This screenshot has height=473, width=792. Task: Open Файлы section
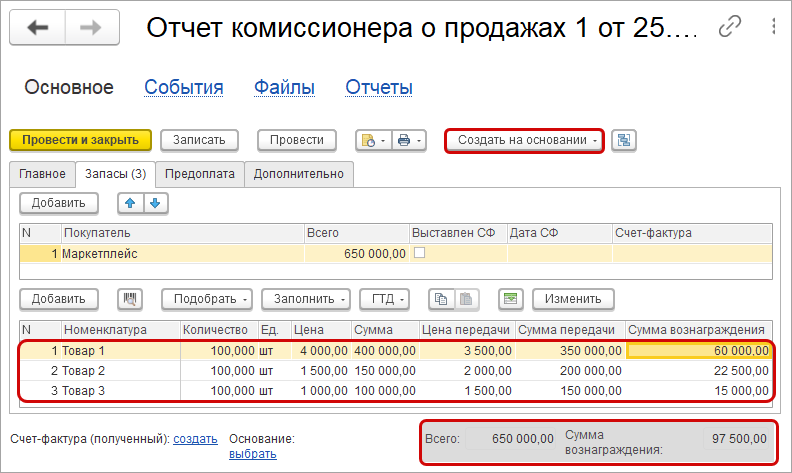284,87
